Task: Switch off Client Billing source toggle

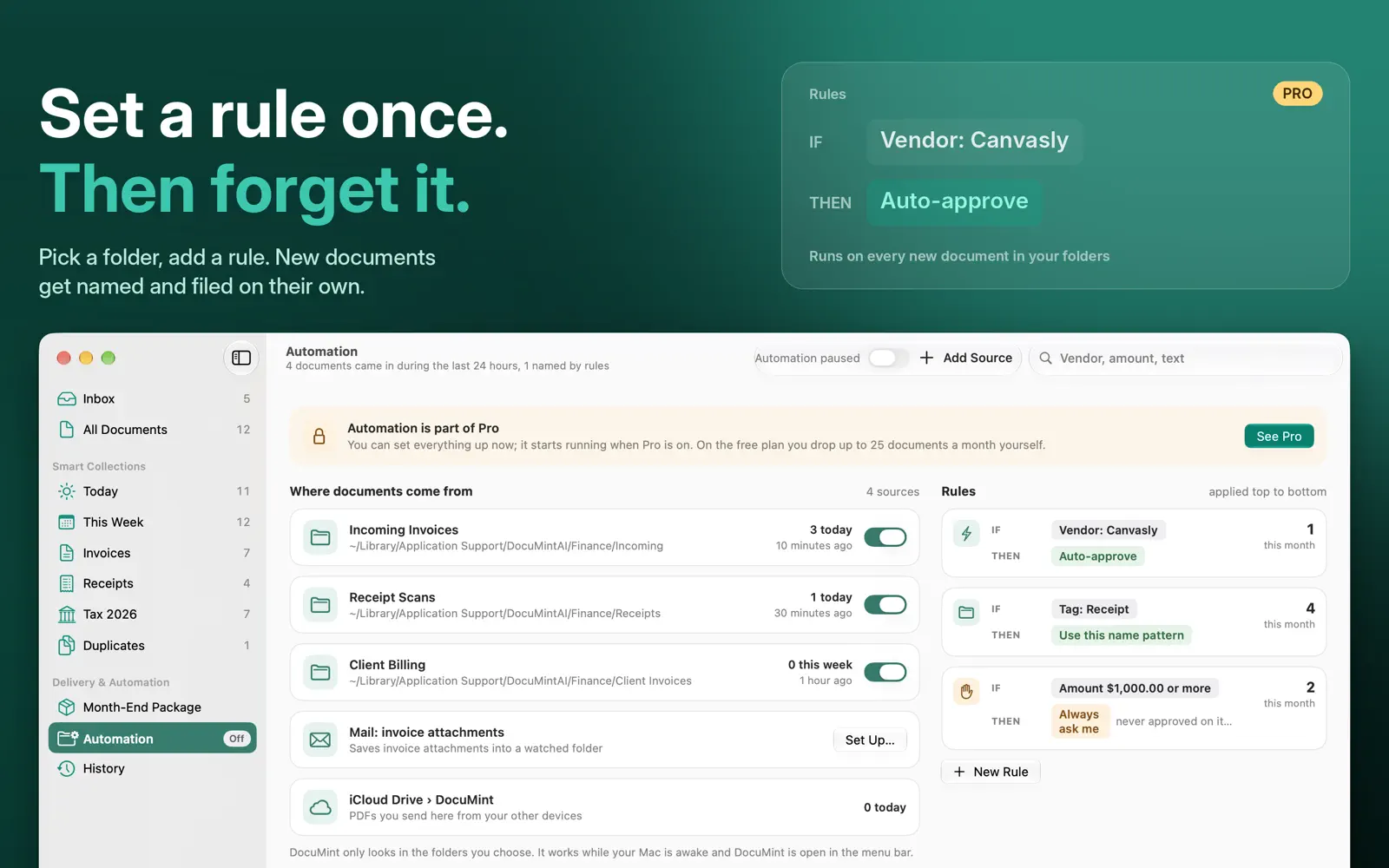Action: click(885, 673)
